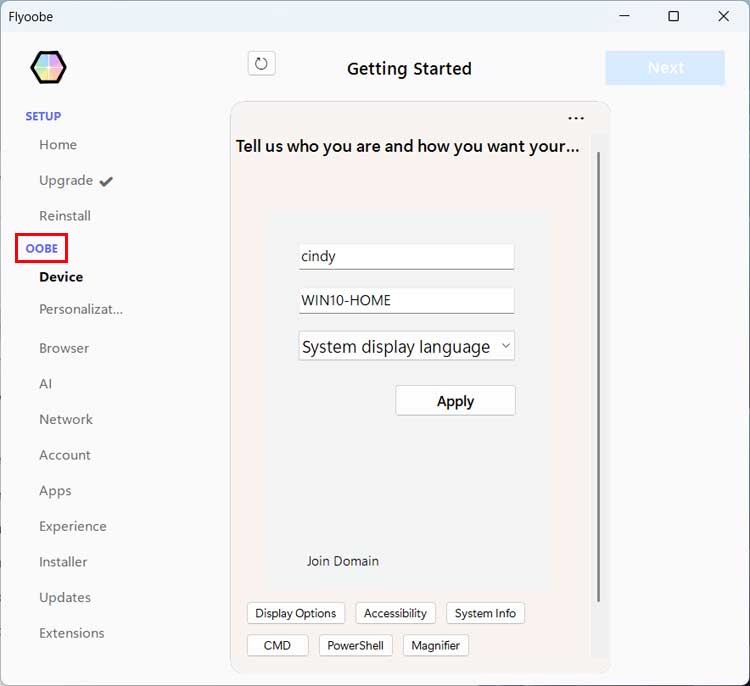Viewport: 750px width, 686px height.
Task: Open the Join Domain link
Action: pos(343,561)
